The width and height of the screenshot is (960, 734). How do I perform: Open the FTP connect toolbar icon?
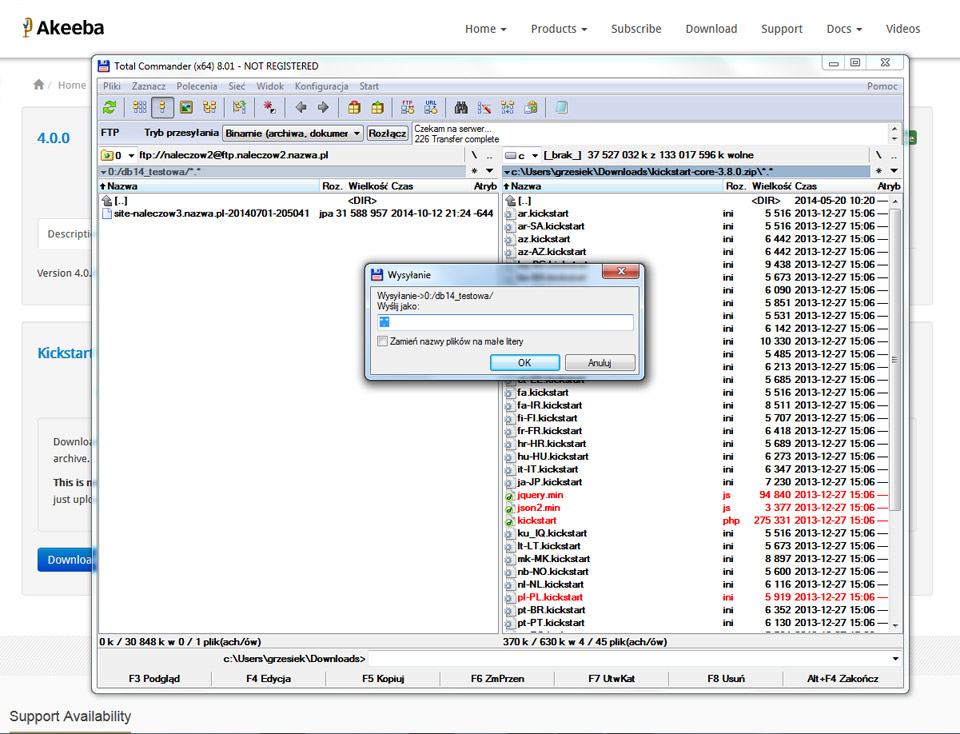pos(407,108)
